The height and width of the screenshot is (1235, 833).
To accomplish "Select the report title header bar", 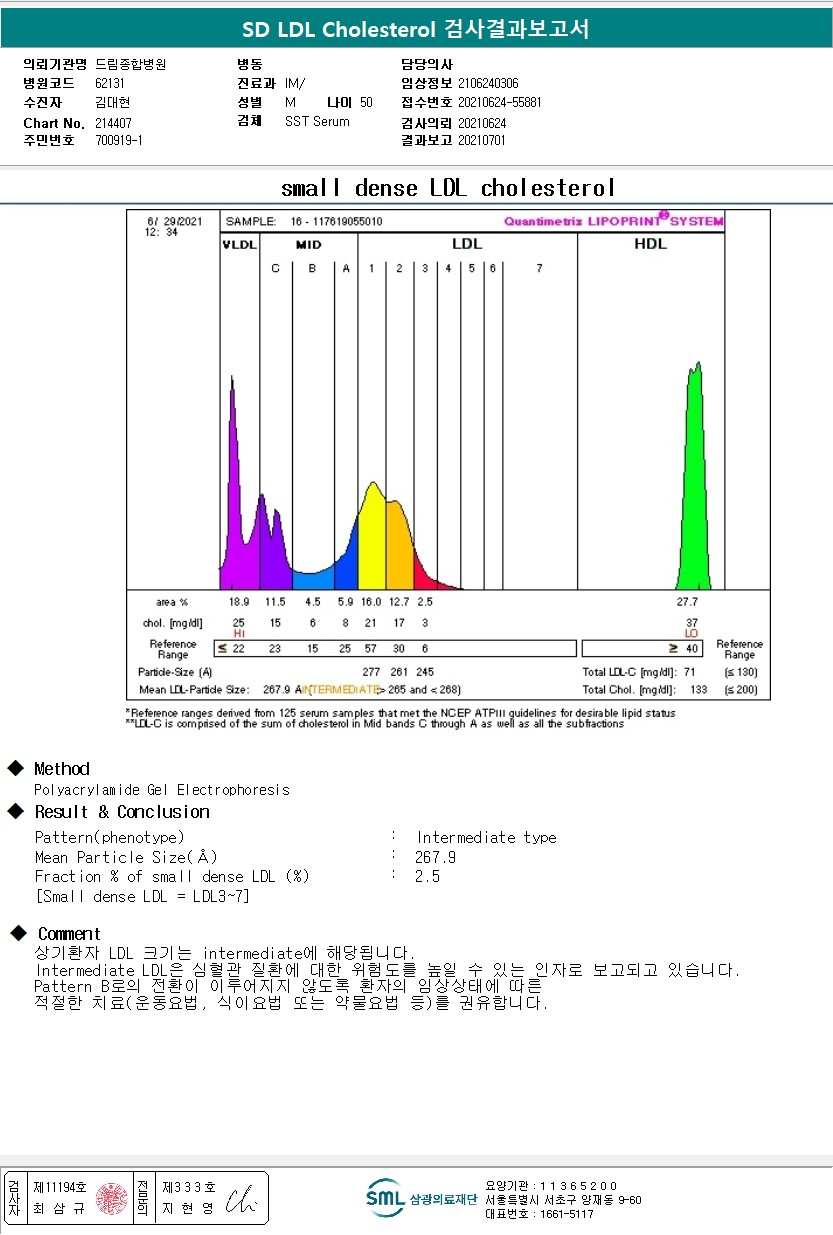I will [416, 29].
